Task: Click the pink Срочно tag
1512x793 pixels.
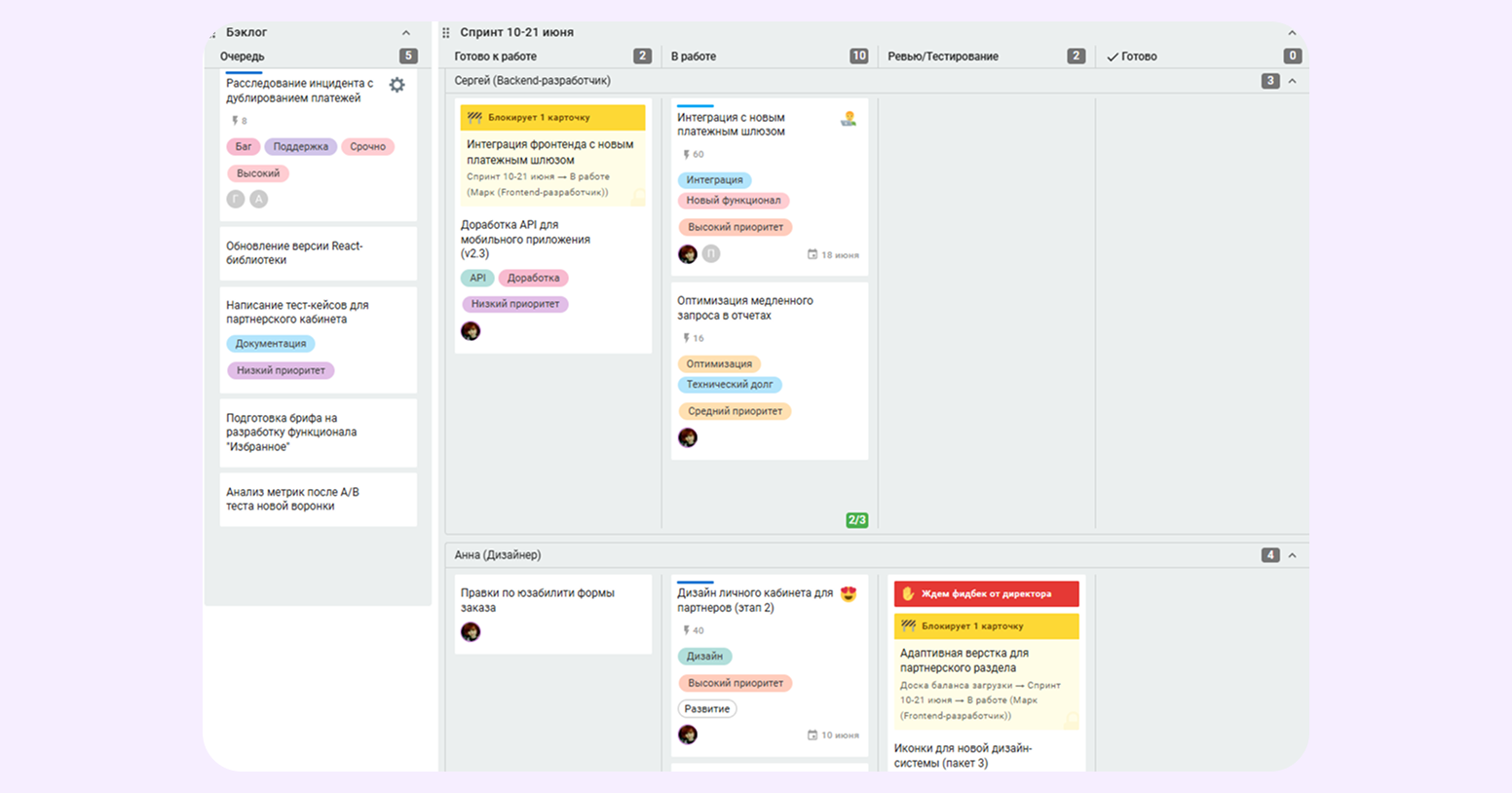Action: (367, 147)
